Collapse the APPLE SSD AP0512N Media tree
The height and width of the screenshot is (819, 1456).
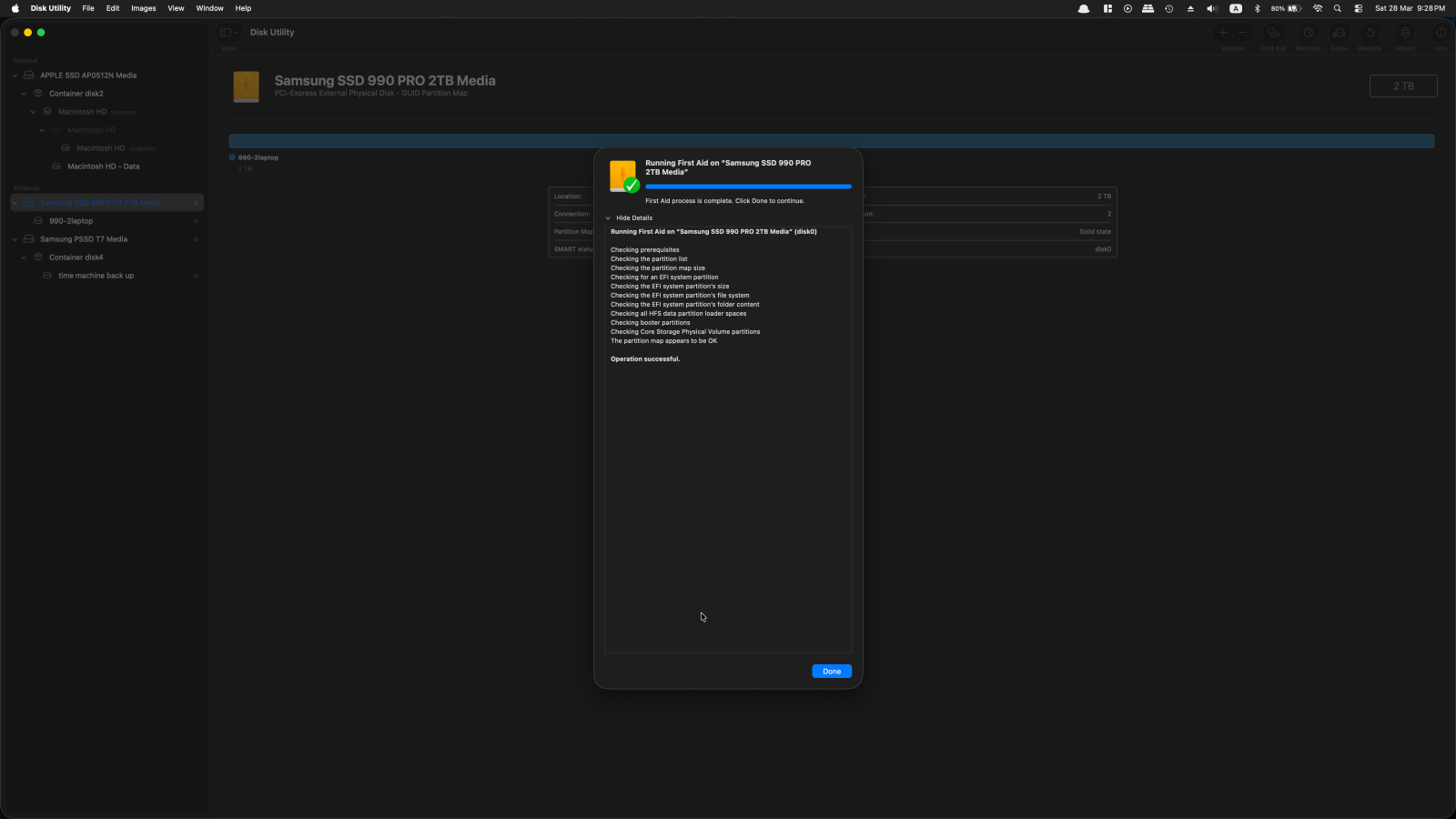[x=15, y=76]
